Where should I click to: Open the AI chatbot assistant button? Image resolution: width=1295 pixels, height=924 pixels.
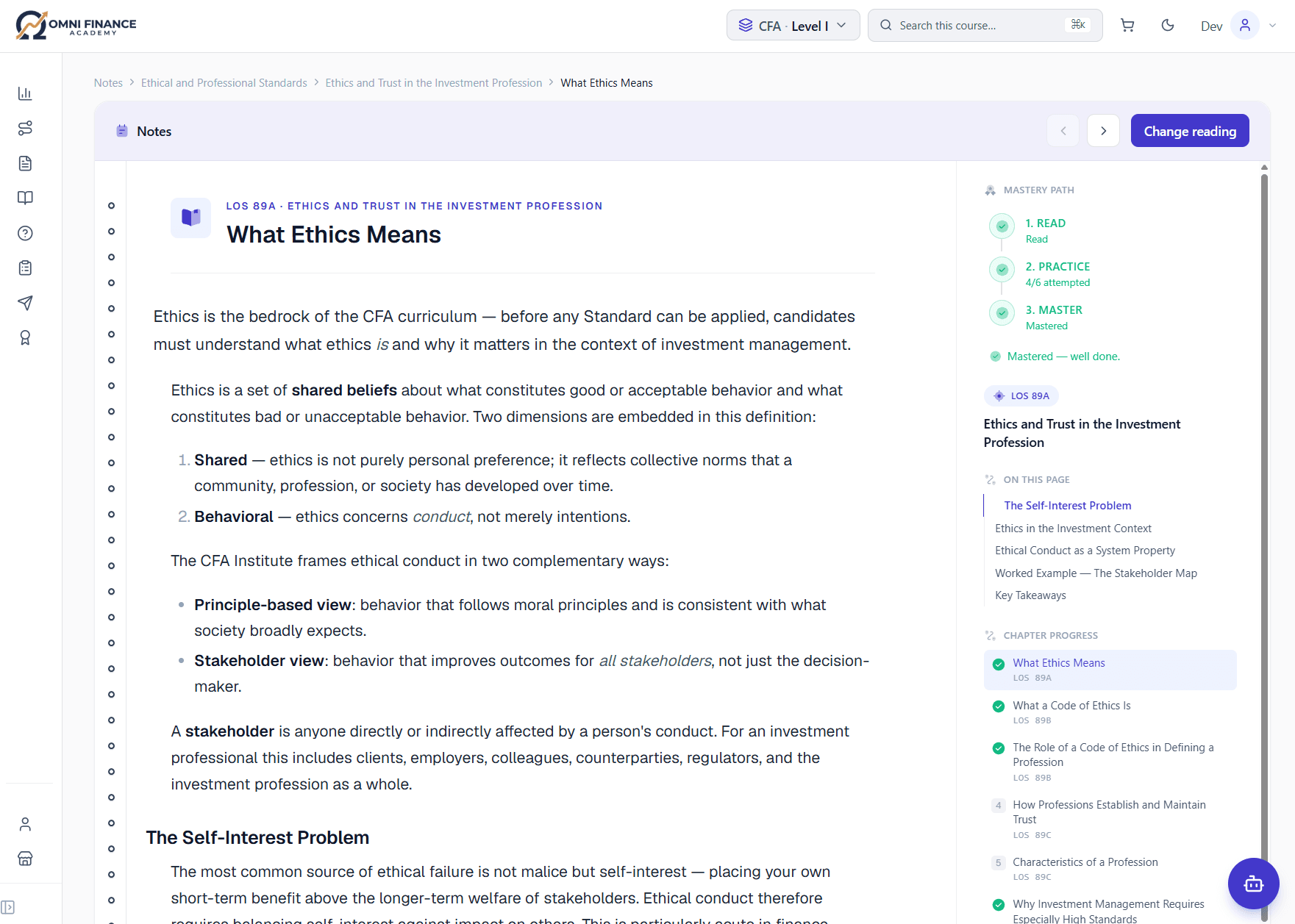pos(1253,884)
